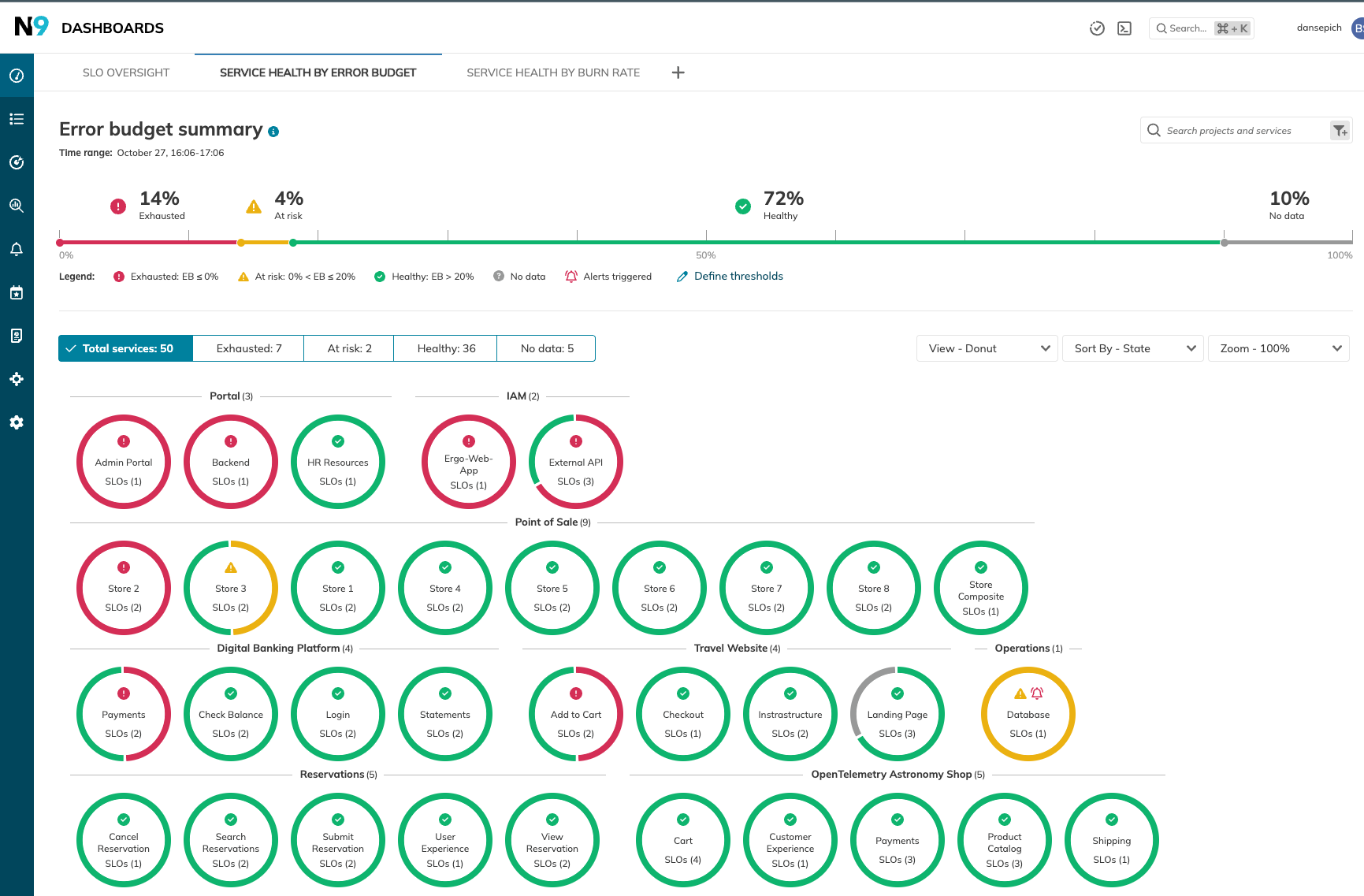
Task: Filter services by Exhausted: 7 state
Action: click(x=247, y=348)
